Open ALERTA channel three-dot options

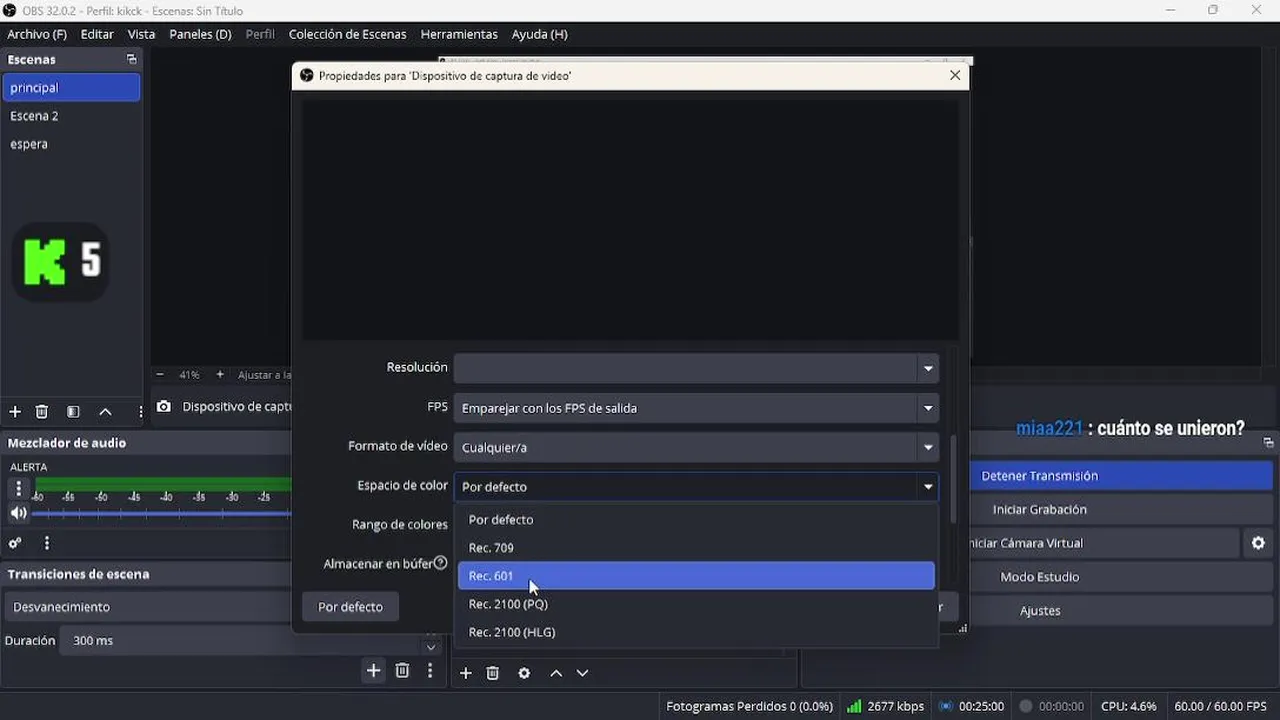18,489
